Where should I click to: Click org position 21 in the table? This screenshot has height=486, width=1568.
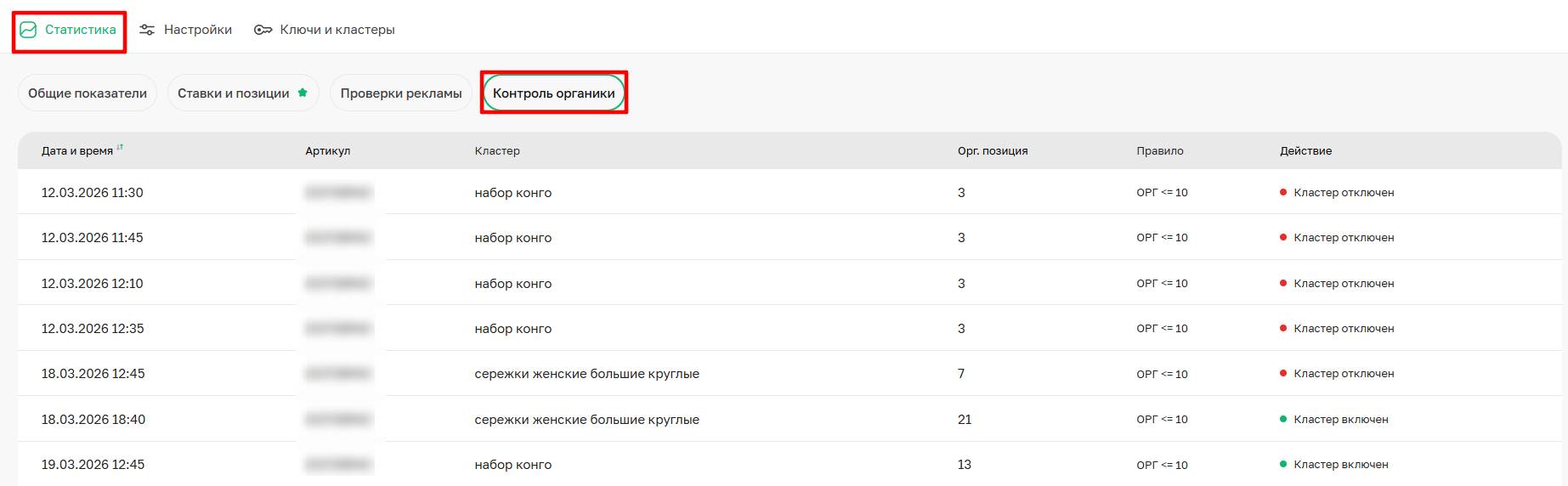tap(965, 420)
